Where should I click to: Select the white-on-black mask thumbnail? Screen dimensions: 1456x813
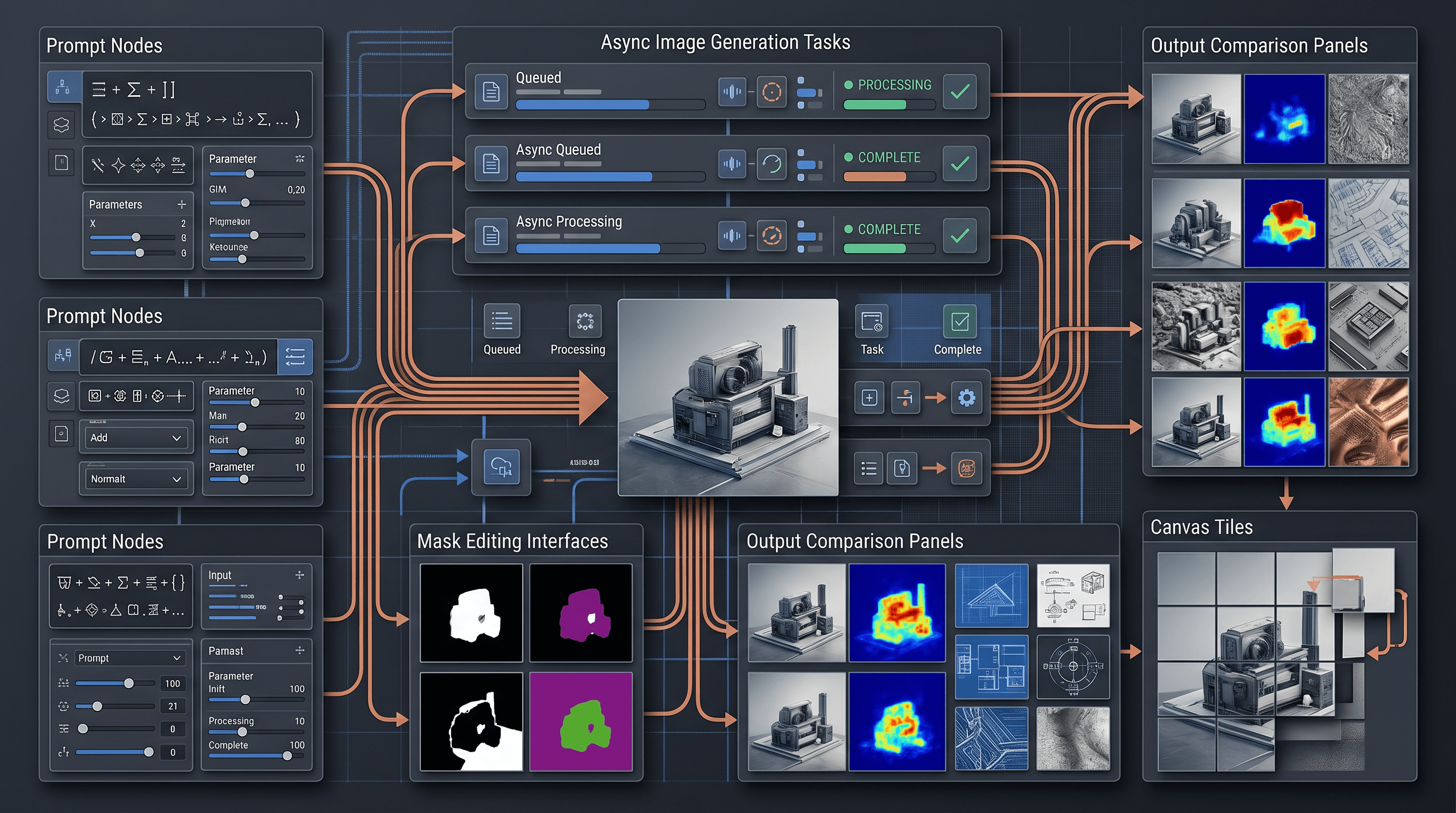coord(471,613)
